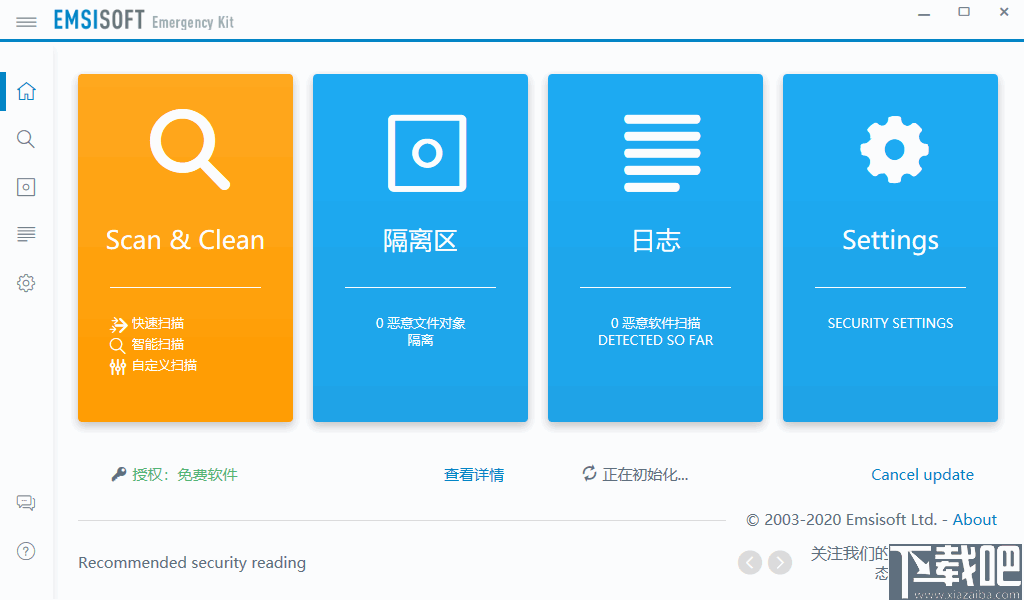Open 查看详情 details link
Image resolution: width=1024 pixels, height=600 pixels.
(x=473, y=474)
